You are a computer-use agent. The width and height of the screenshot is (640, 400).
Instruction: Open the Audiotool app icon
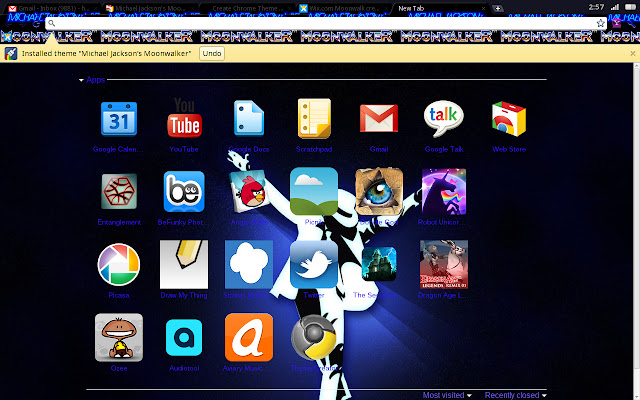(x=184, y=338)
